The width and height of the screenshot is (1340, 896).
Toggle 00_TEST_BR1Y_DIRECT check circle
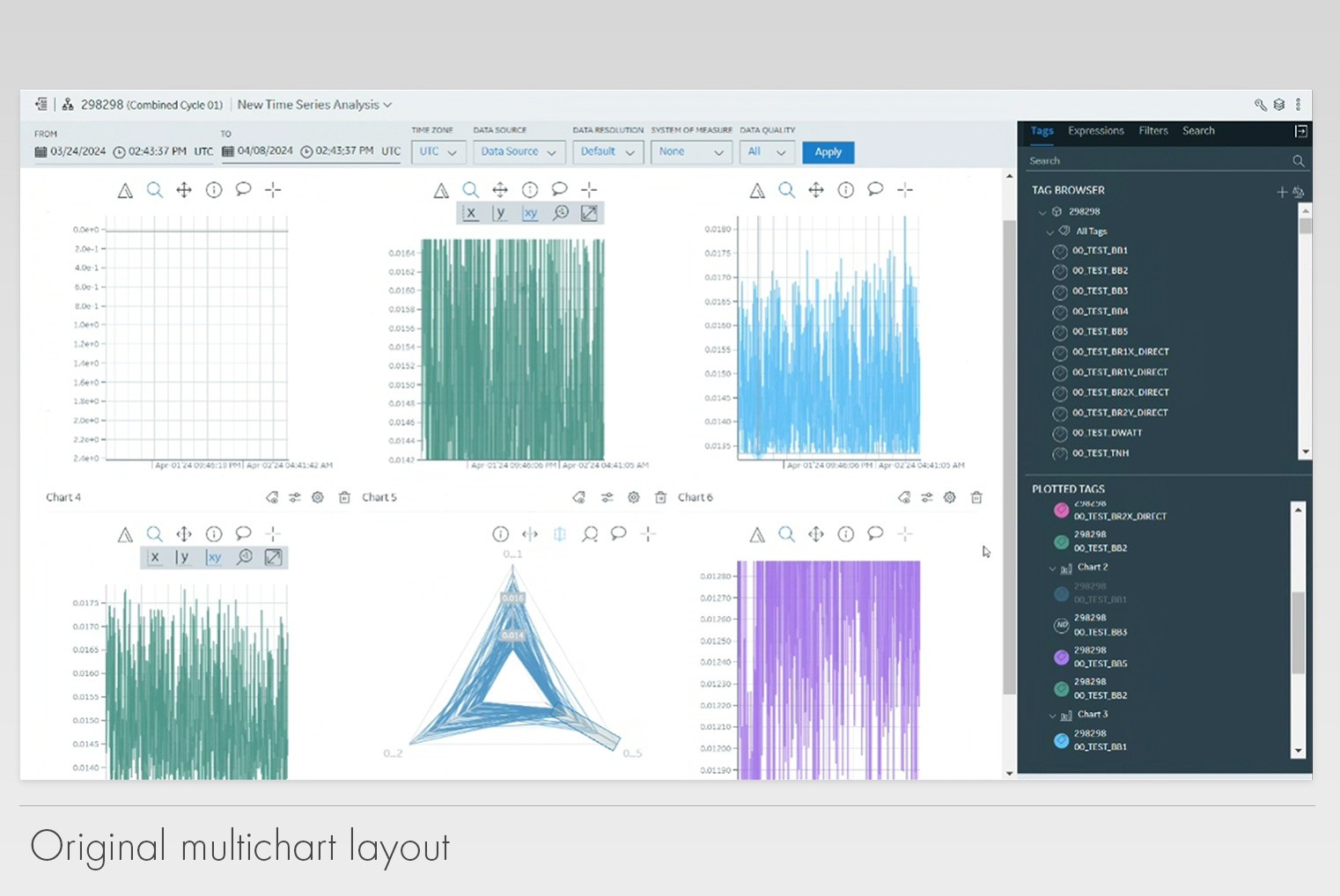tap(1060, 373)
